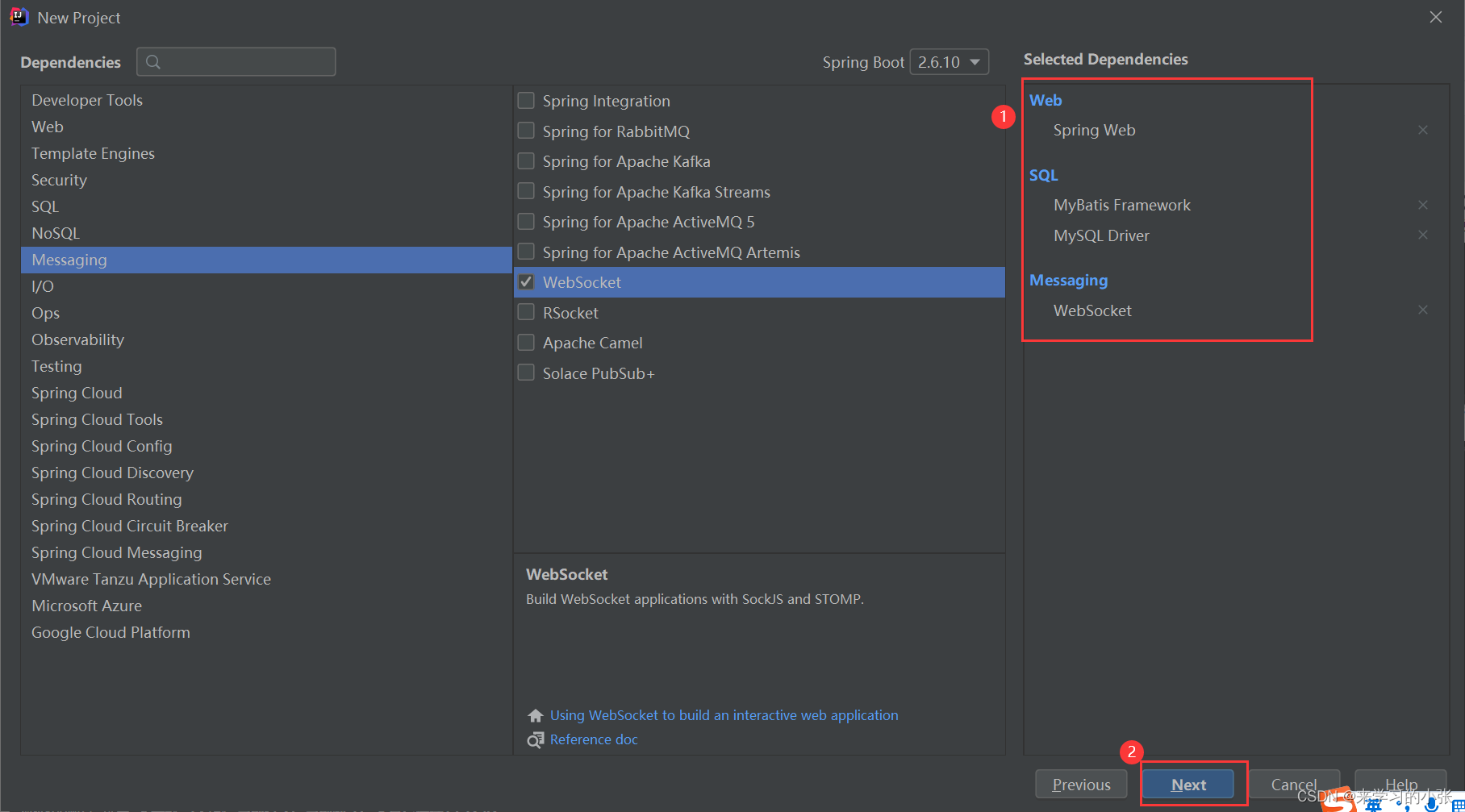This screenshot has width=1465, height=812.
Task: Select the Developer Tools category
Action: pyautogui.click(x=266, y=100)
